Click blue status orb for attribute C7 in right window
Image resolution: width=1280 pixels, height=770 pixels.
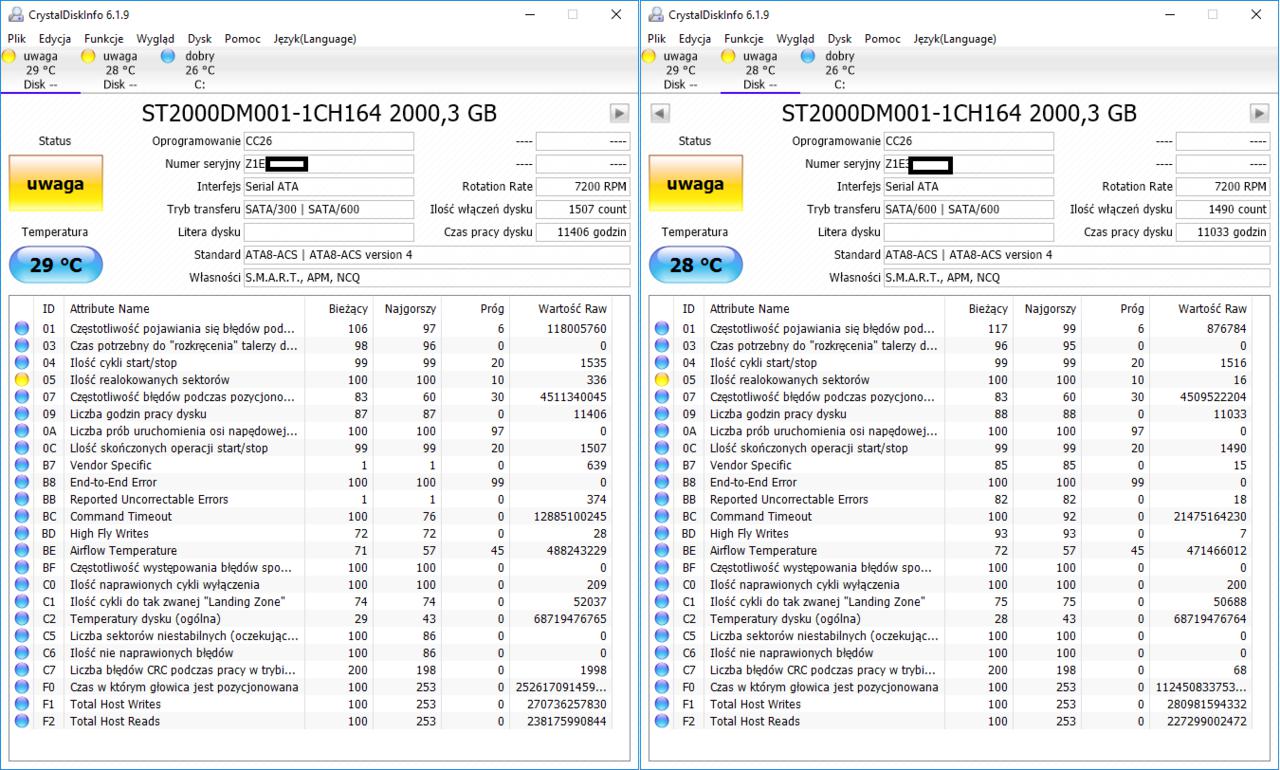(661, 670)
